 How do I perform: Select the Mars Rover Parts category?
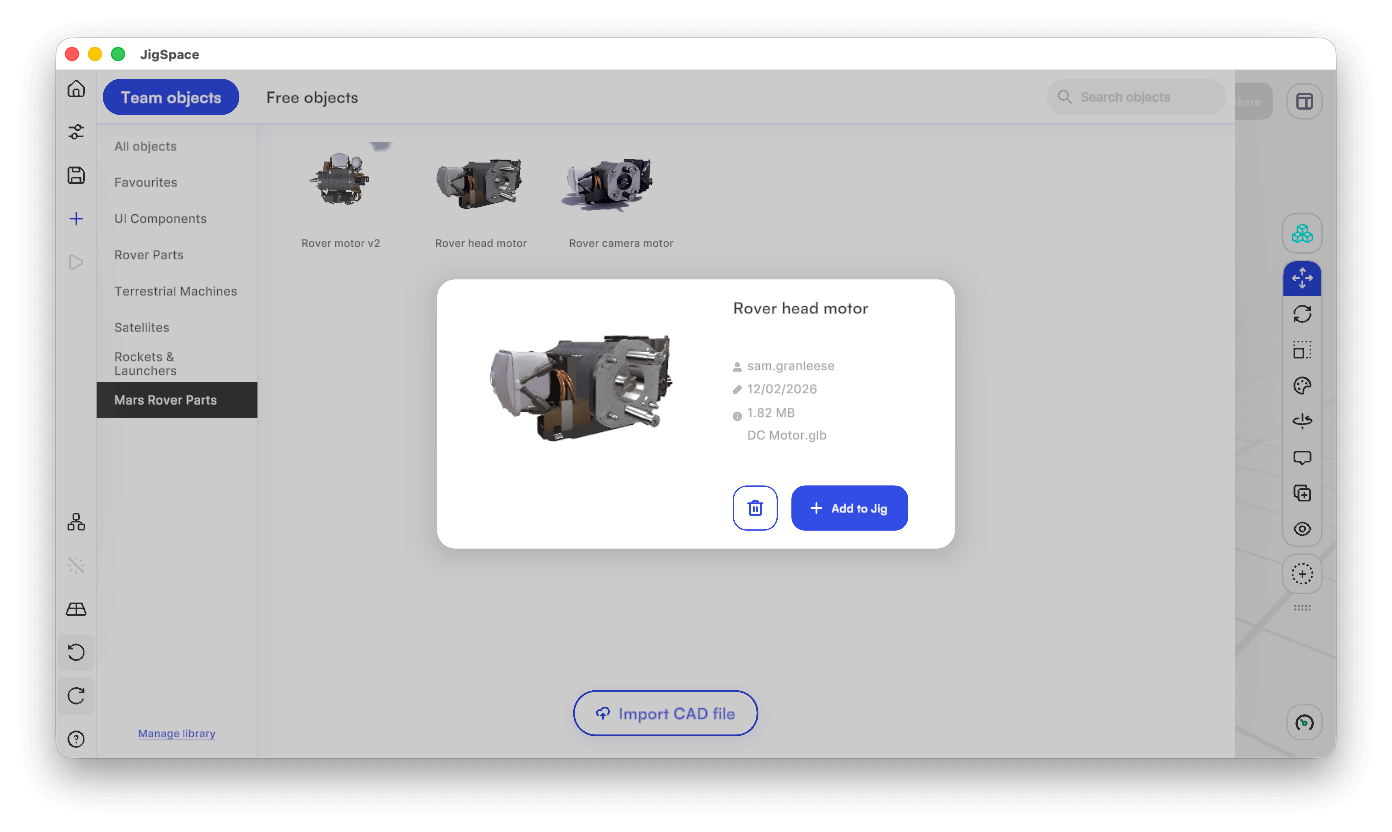177,400
